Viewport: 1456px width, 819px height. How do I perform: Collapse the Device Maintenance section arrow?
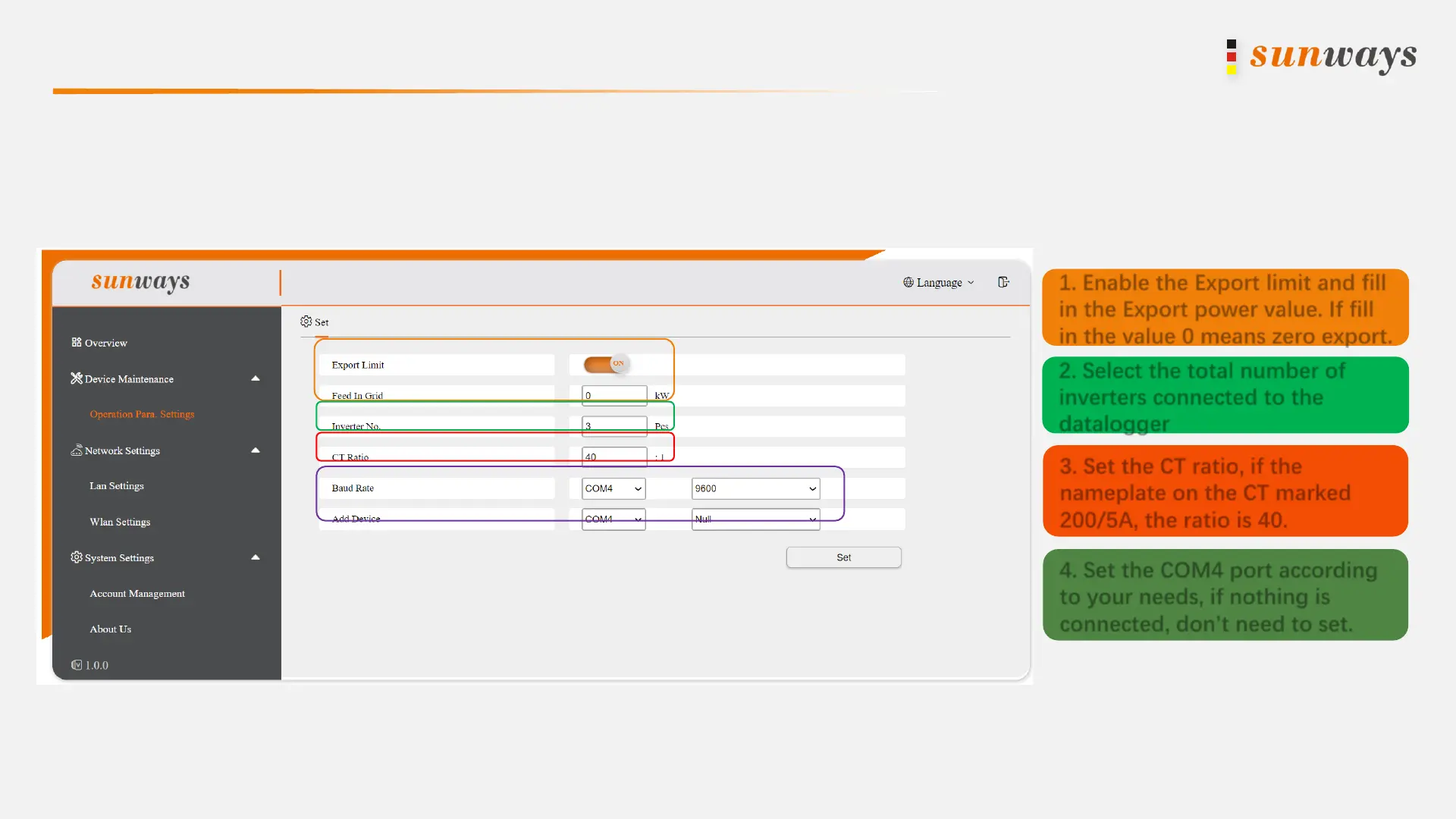[x=256, y=378]
